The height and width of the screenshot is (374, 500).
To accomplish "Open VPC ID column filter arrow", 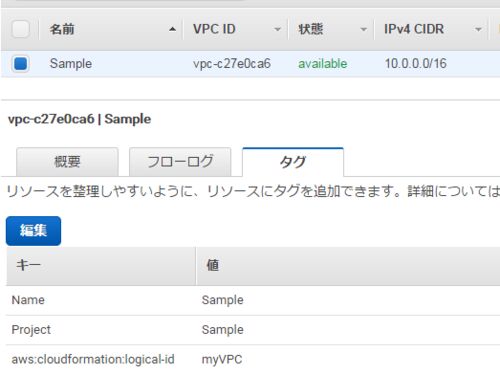I will 277,29.
